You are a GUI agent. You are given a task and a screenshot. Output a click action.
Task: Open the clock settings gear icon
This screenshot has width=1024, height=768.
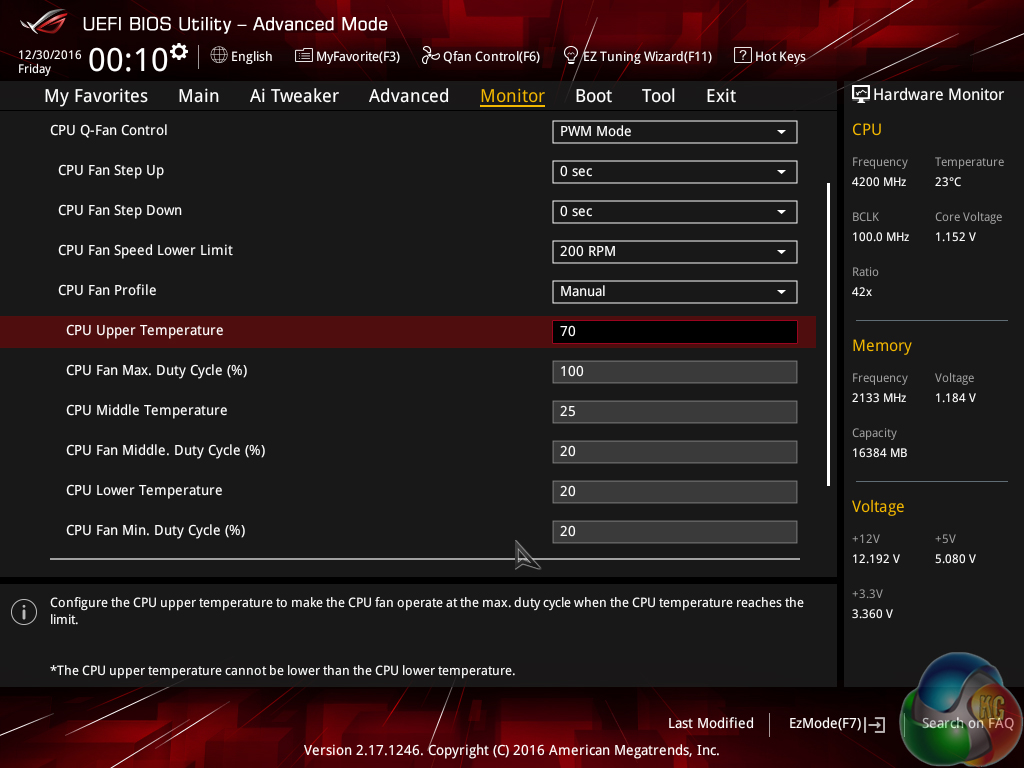coord(179,52)
